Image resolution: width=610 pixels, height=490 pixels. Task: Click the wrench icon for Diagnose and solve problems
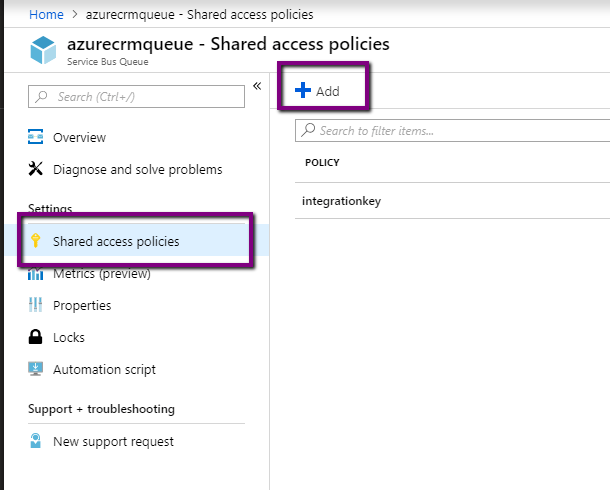coord(36,169)
